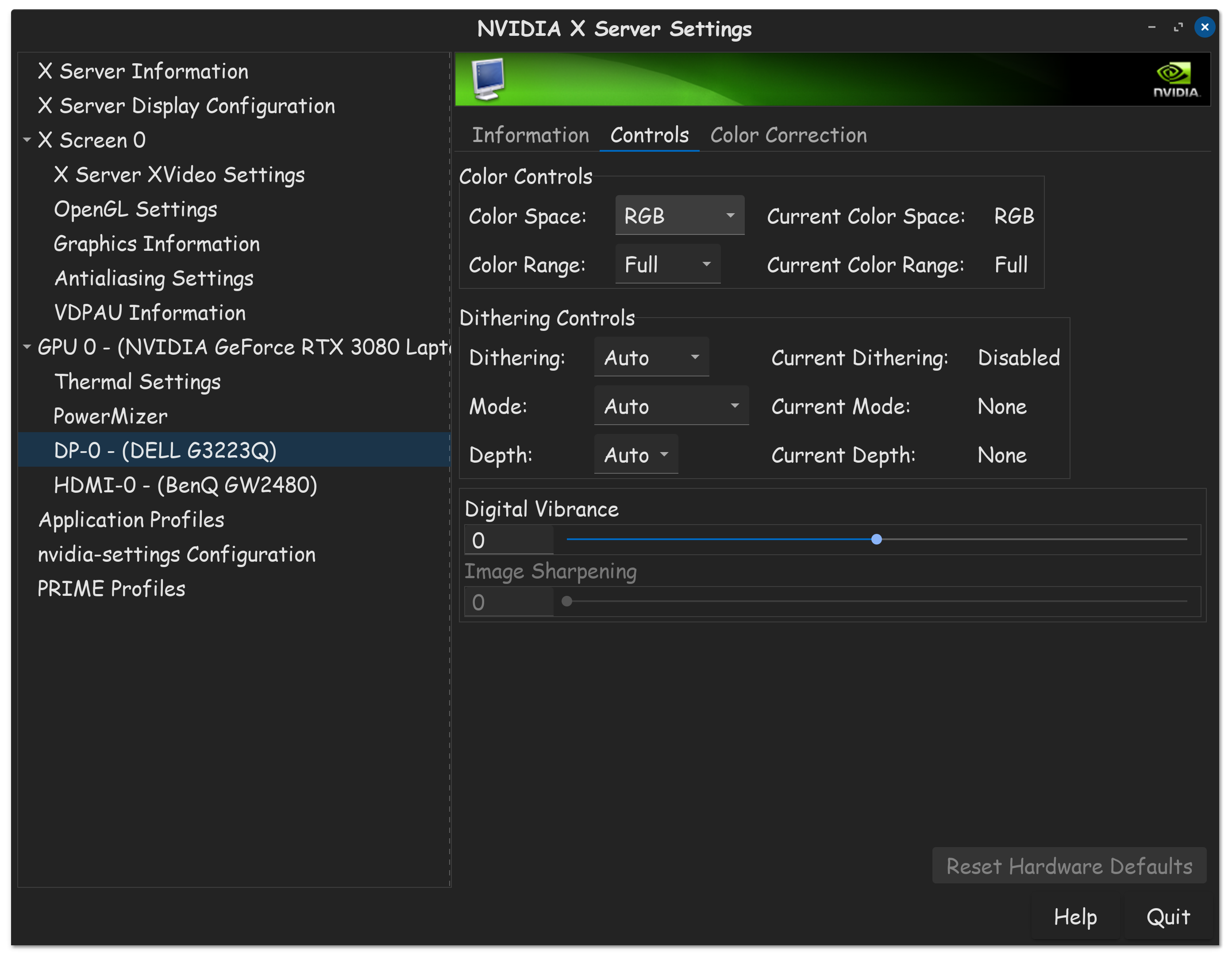Open PowerMizer settings page
The height and width of the screenshot is (959, 1232).
pos(111,416)
